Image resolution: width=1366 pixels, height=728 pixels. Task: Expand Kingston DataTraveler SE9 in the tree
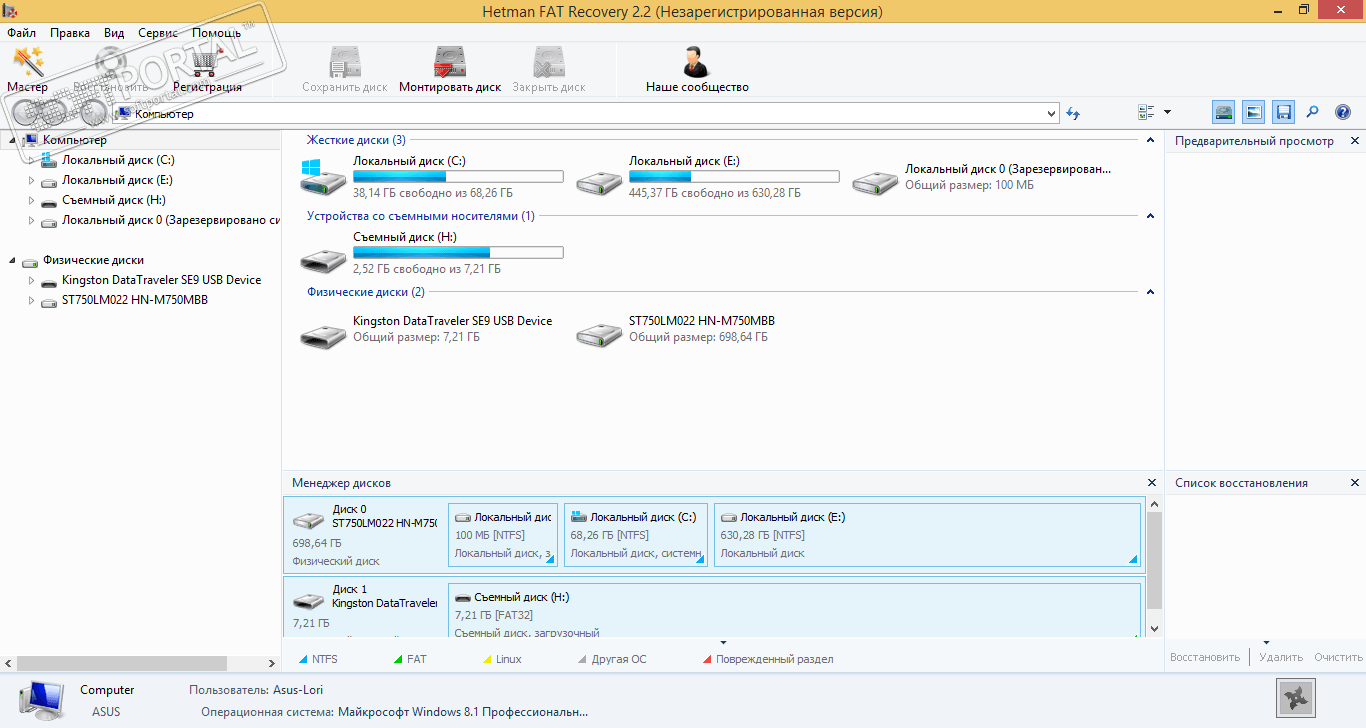pos(31,280)
